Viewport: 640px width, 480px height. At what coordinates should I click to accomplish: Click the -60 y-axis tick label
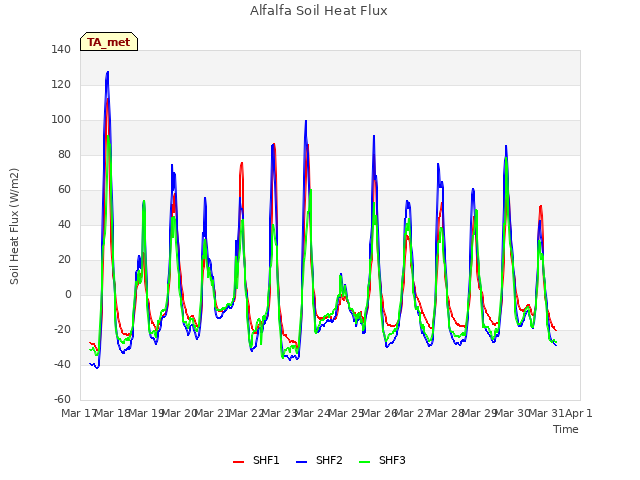(x=62, y=399)
